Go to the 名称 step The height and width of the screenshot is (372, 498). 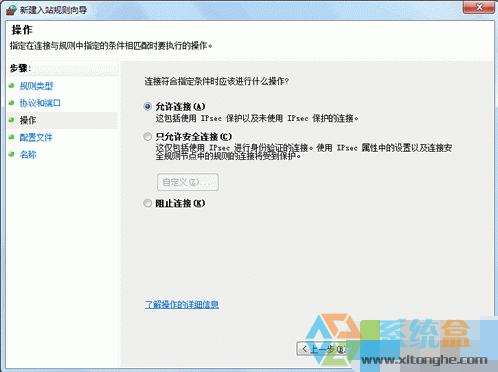pyautogui.click(x=28, y=154)
